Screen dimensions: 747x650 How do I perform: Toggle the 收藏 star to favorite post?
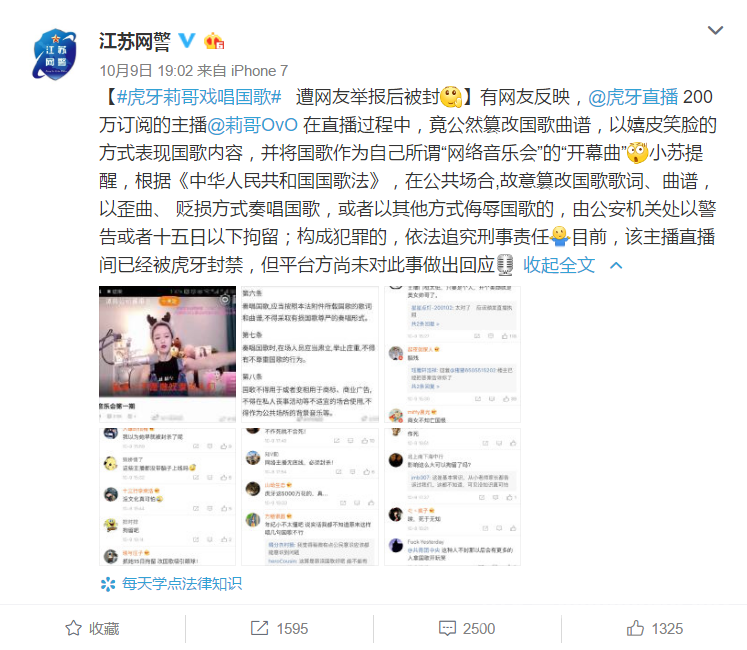(92, 629)
